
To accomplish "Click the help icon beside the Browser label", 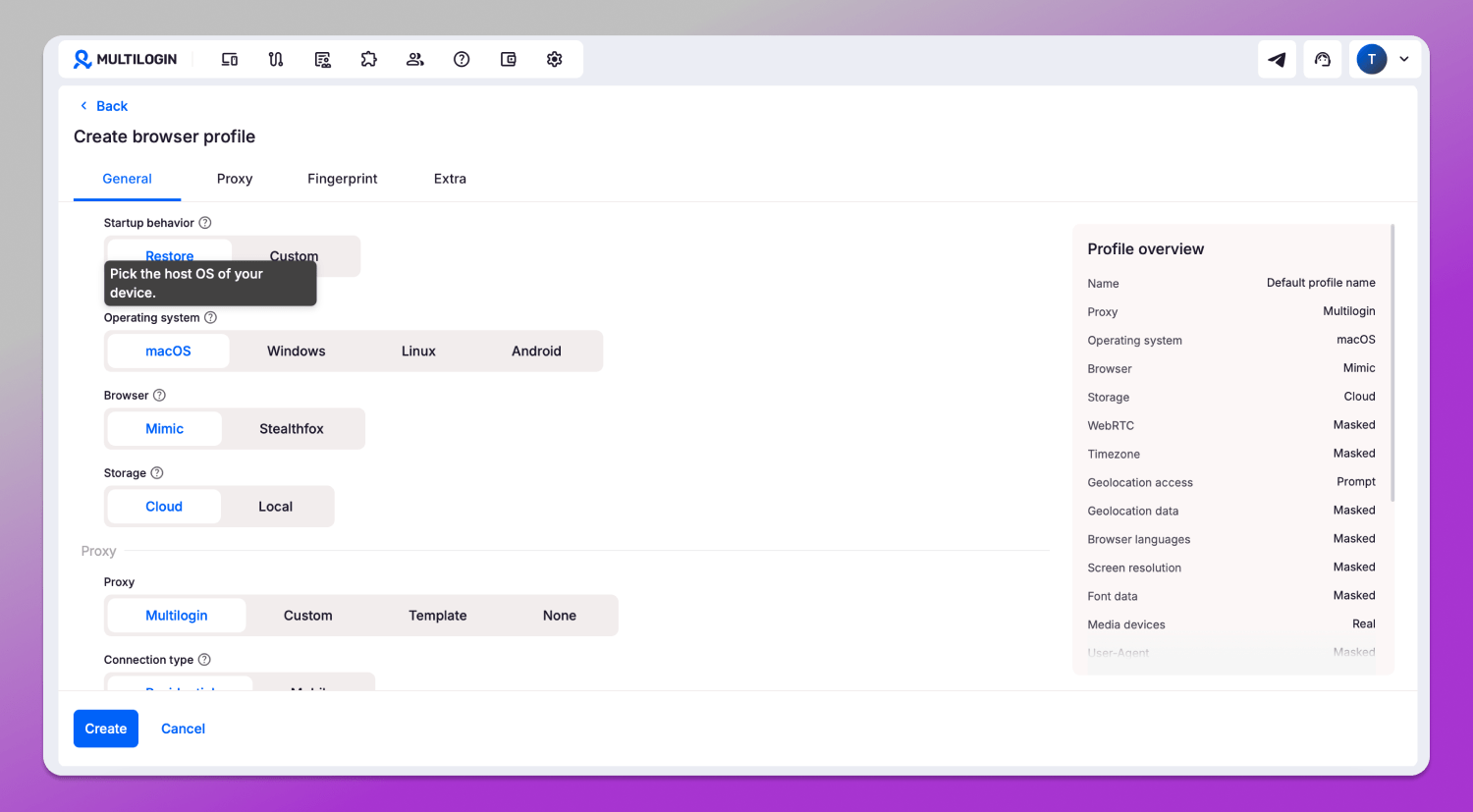I will 159,395.
